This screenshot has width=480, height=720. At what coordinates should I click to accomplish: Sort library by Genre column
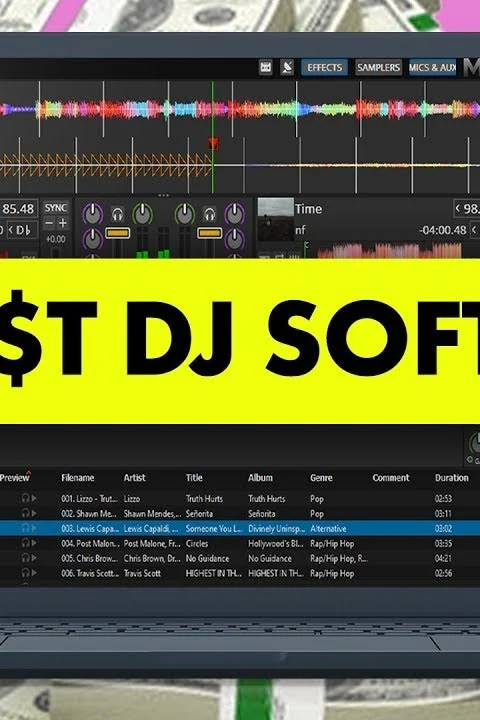pyautogui.click(x=321, y=478)
